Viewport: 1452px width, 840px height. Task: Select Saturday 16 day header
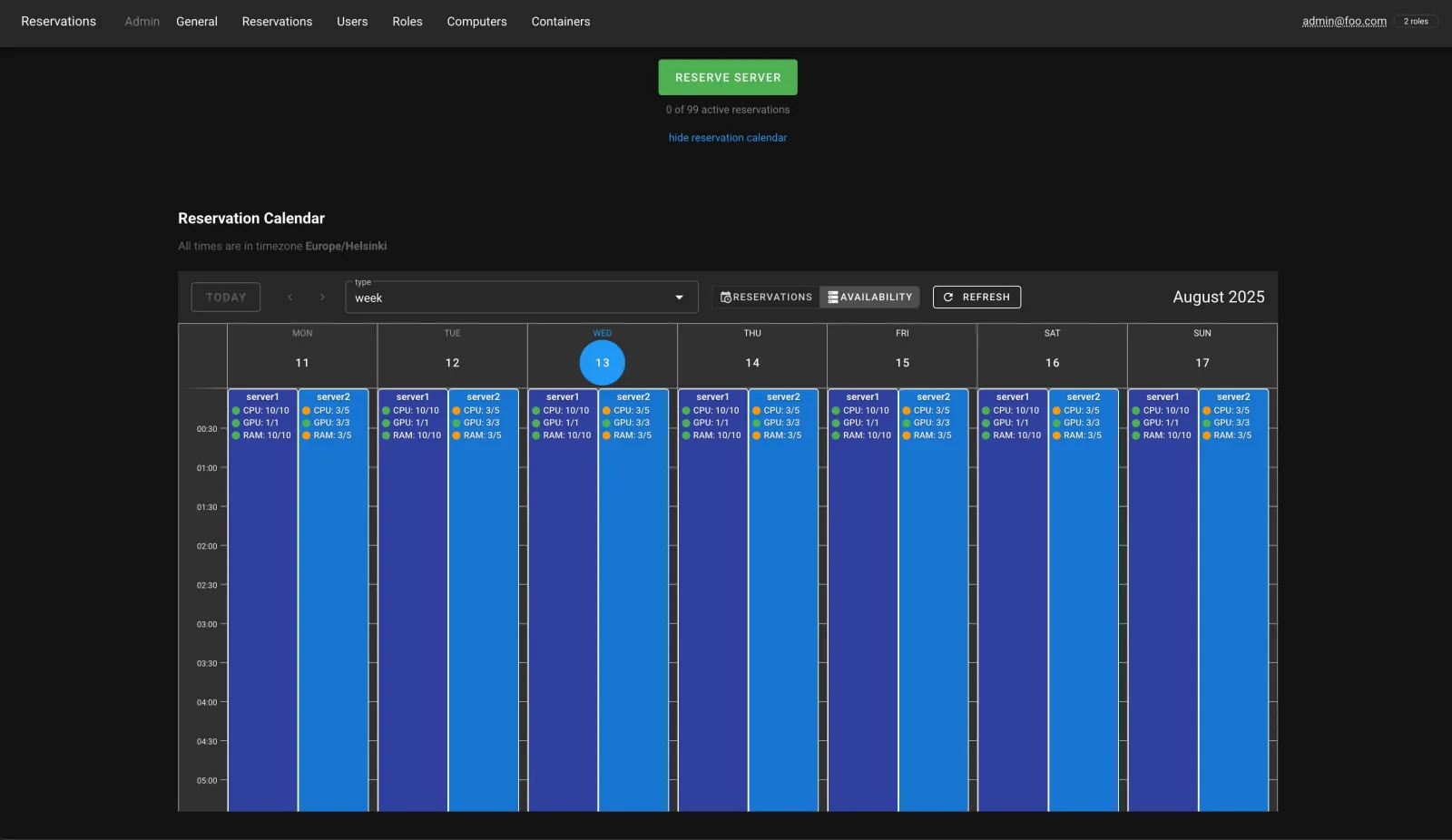point(1053,363)
